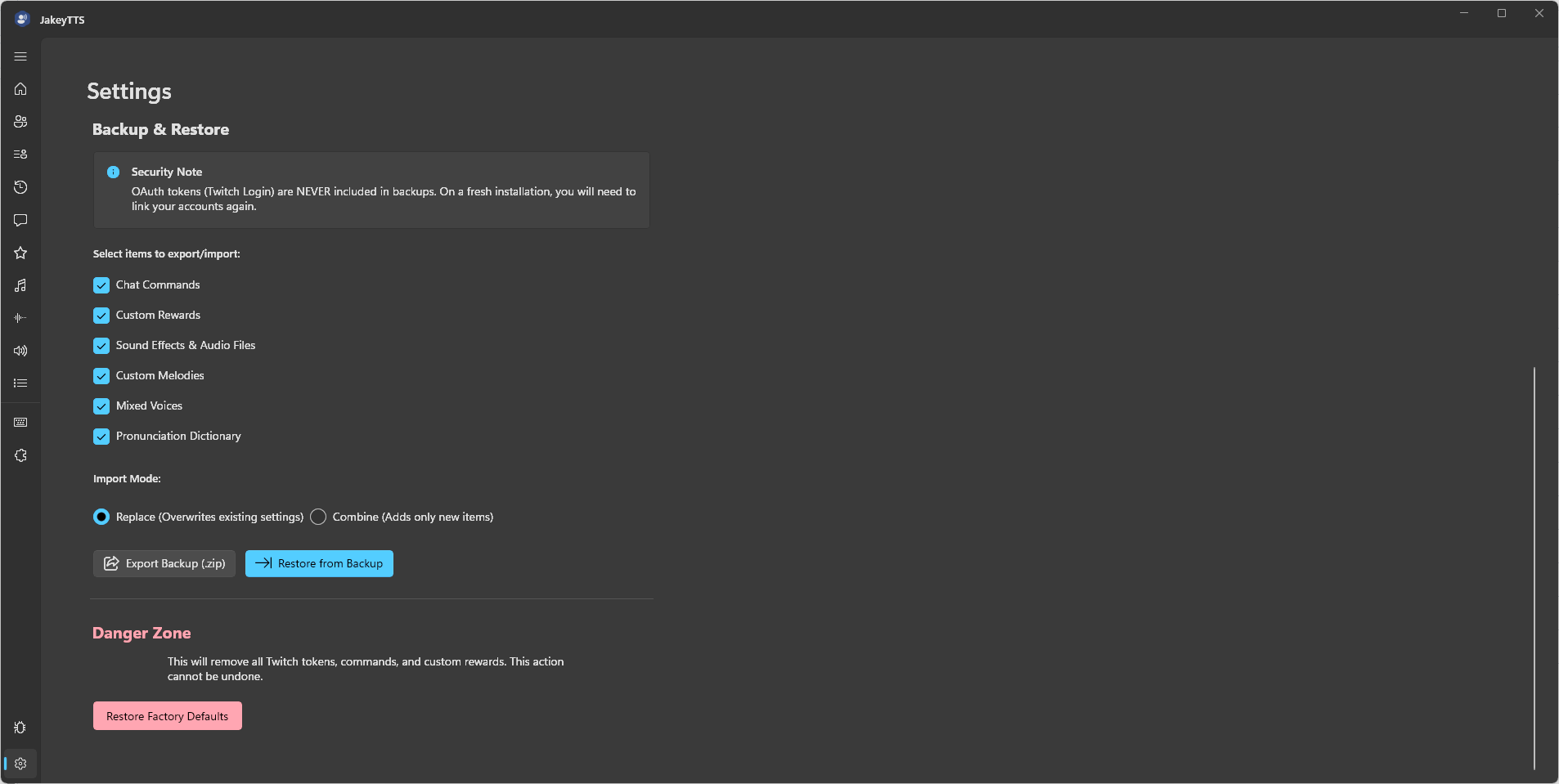1559x784 pixels.
Task: Click the JakeyTTS app logo
Action: [x=22, y=19]
